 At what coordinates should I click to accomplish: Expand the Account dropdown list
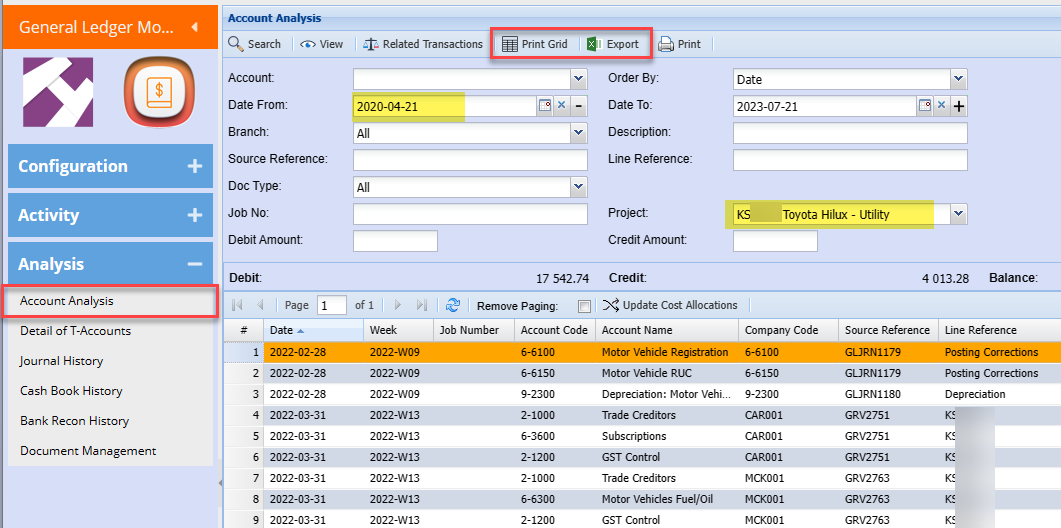578,79
